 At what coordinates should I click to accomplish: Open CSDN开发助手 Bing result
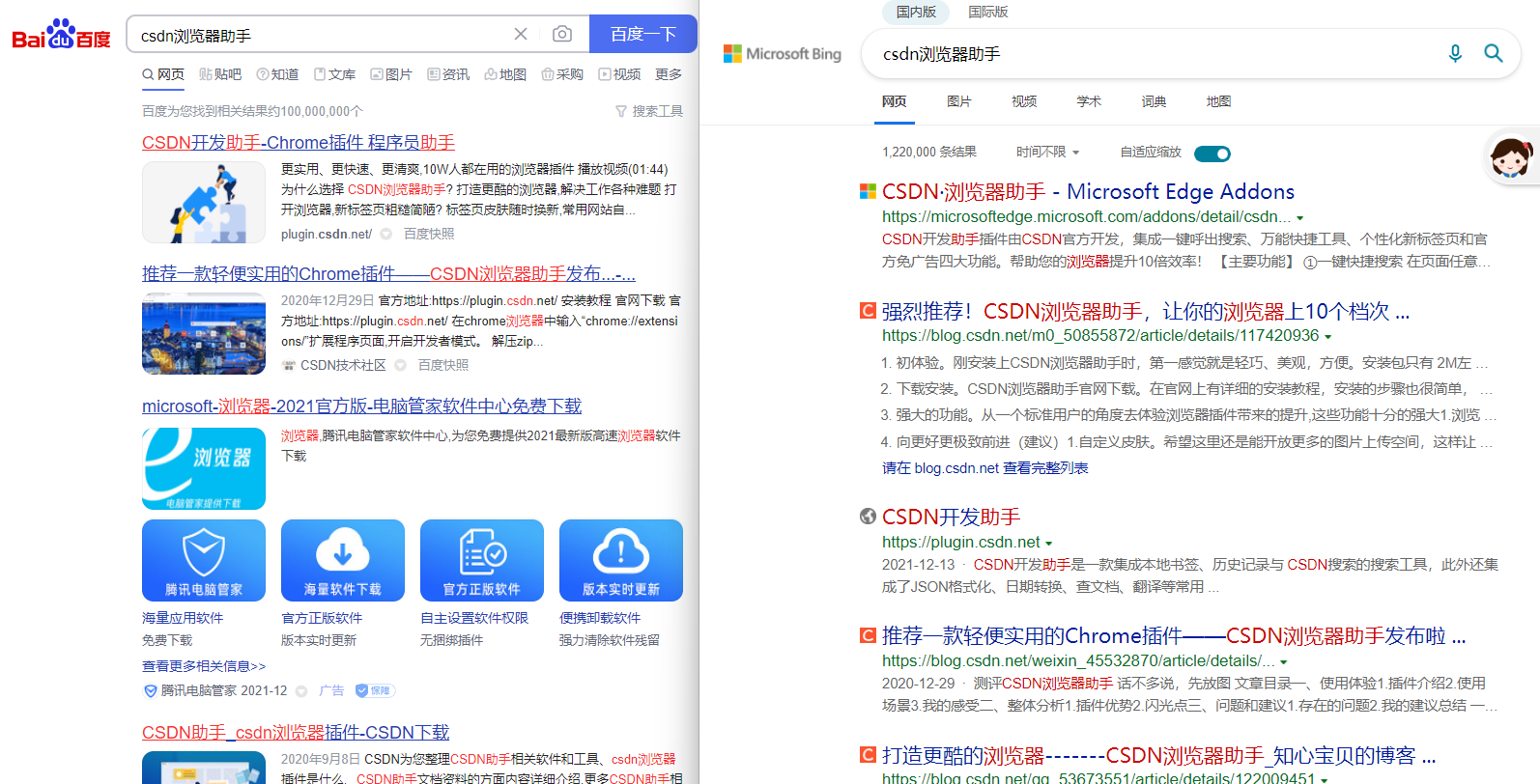951,517
